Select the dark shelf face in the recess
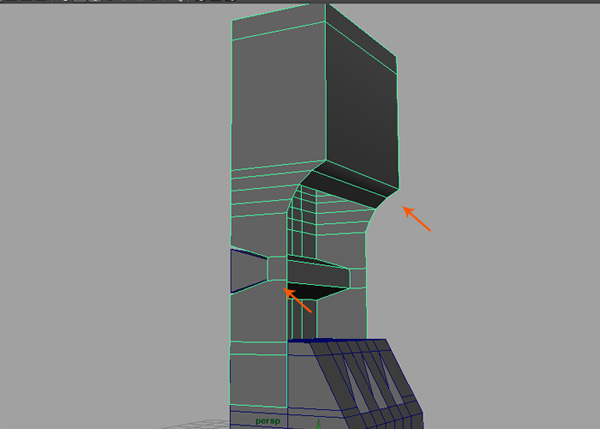The height and width of the screenshot is (429, 600). pyautogui.click(x=318, y=276)
